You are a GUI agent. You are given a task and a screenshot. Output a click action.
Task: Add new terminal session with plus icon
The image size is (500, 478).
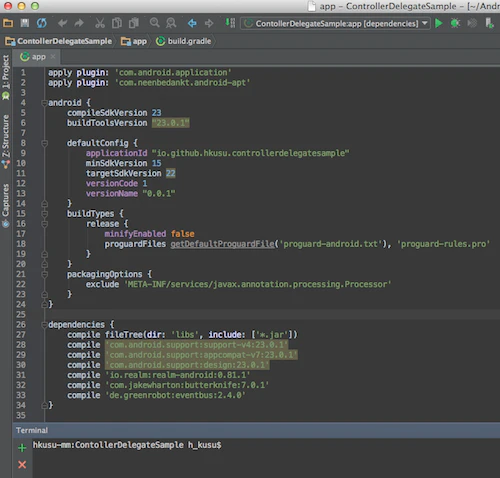tap(22, 448)
